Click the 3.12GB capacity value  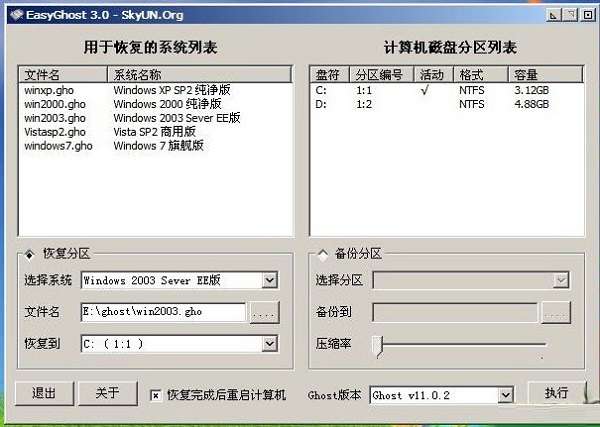(532, 90)
